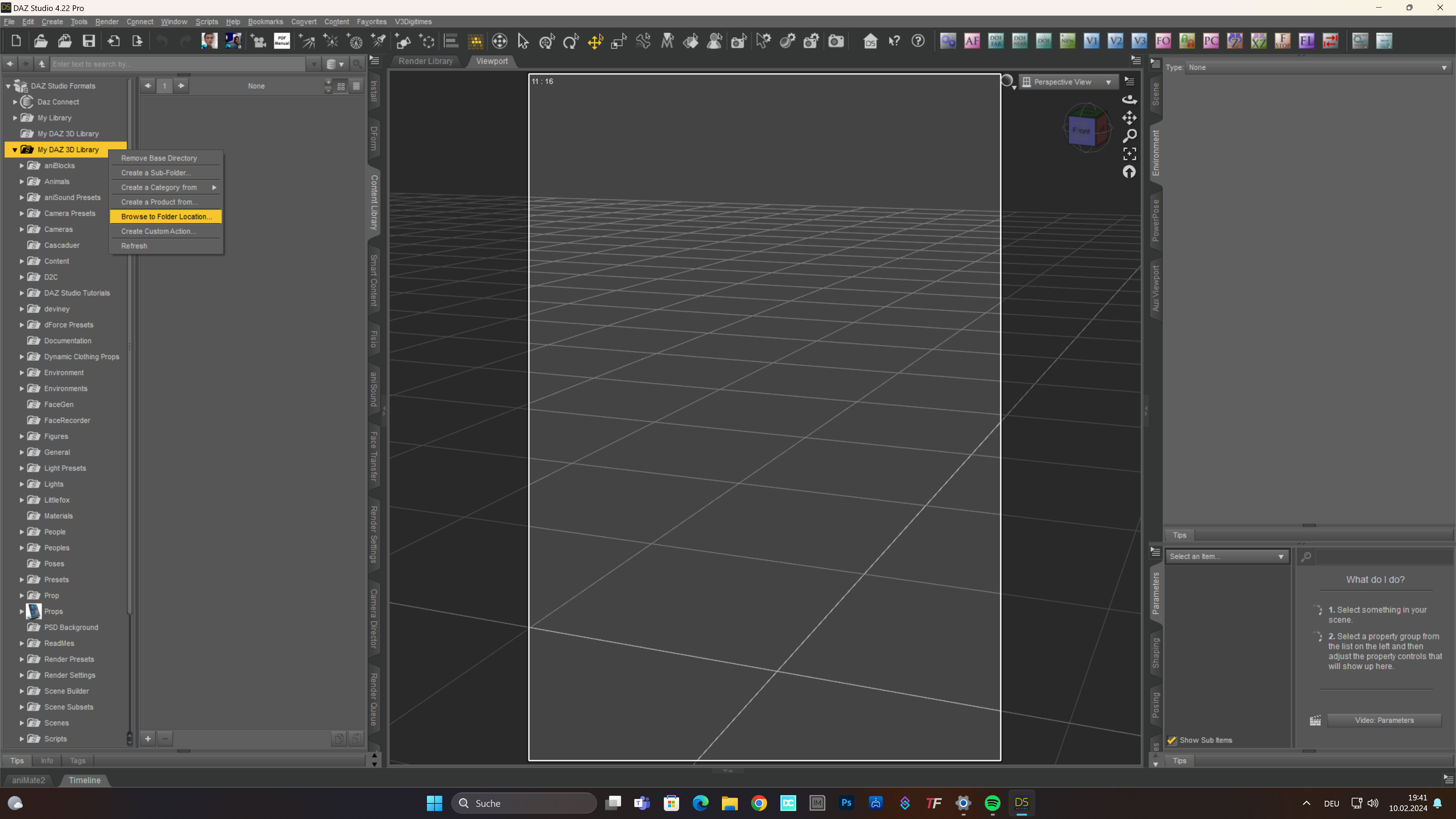Click the Save file toolbar icon
Image resolution: width=1456 pixels, height=819 pixels.
click(x=89, y=41)
